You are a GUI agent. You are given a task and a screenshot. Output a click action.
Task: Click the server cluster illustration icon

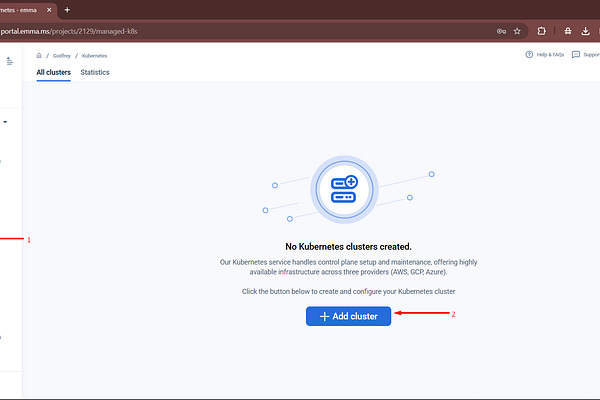tap(344, 189)
